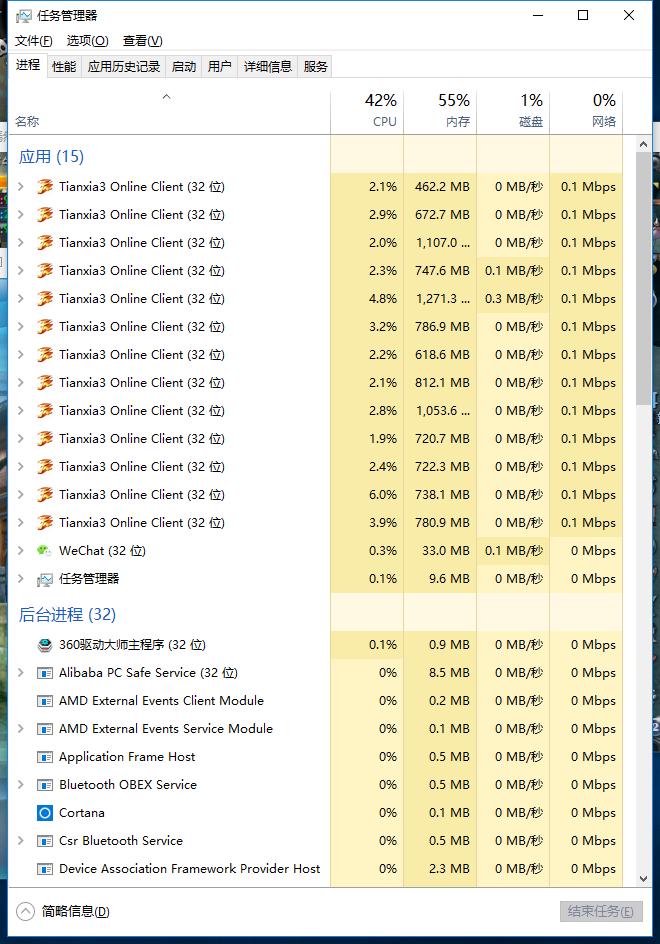Click the scrollbar down arrow
660x944 pixels.
click(643, 879)
